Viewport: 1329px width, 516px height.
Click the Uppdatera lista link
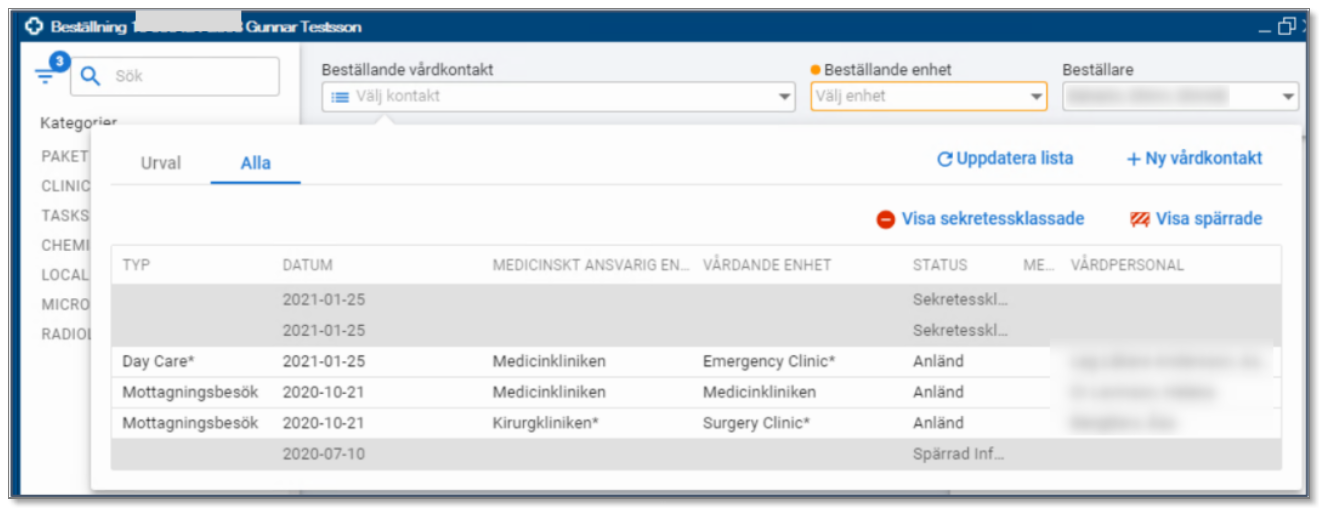coord(1014,158)
